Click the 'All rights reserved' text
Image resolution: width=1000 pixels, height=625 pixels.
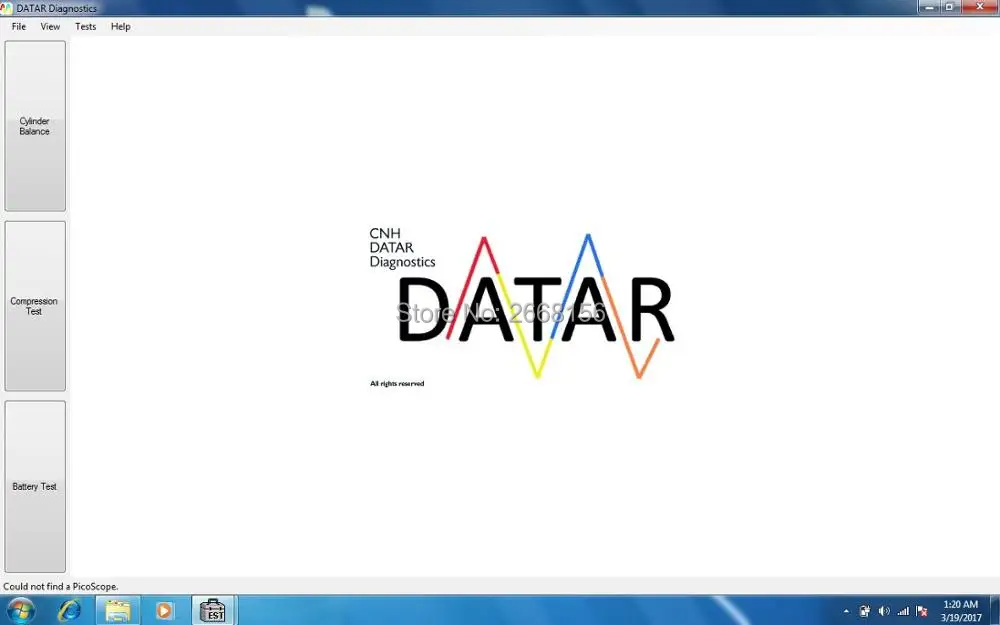(x=397, y=383)
